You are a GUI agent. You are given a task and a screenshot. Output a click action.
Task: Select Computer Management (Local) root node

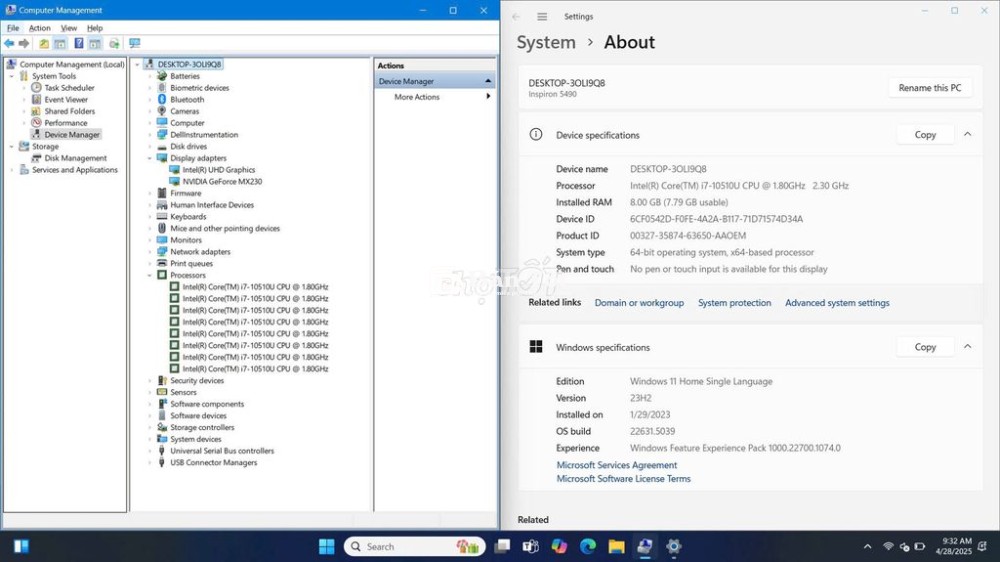click(x=72, y=64)
